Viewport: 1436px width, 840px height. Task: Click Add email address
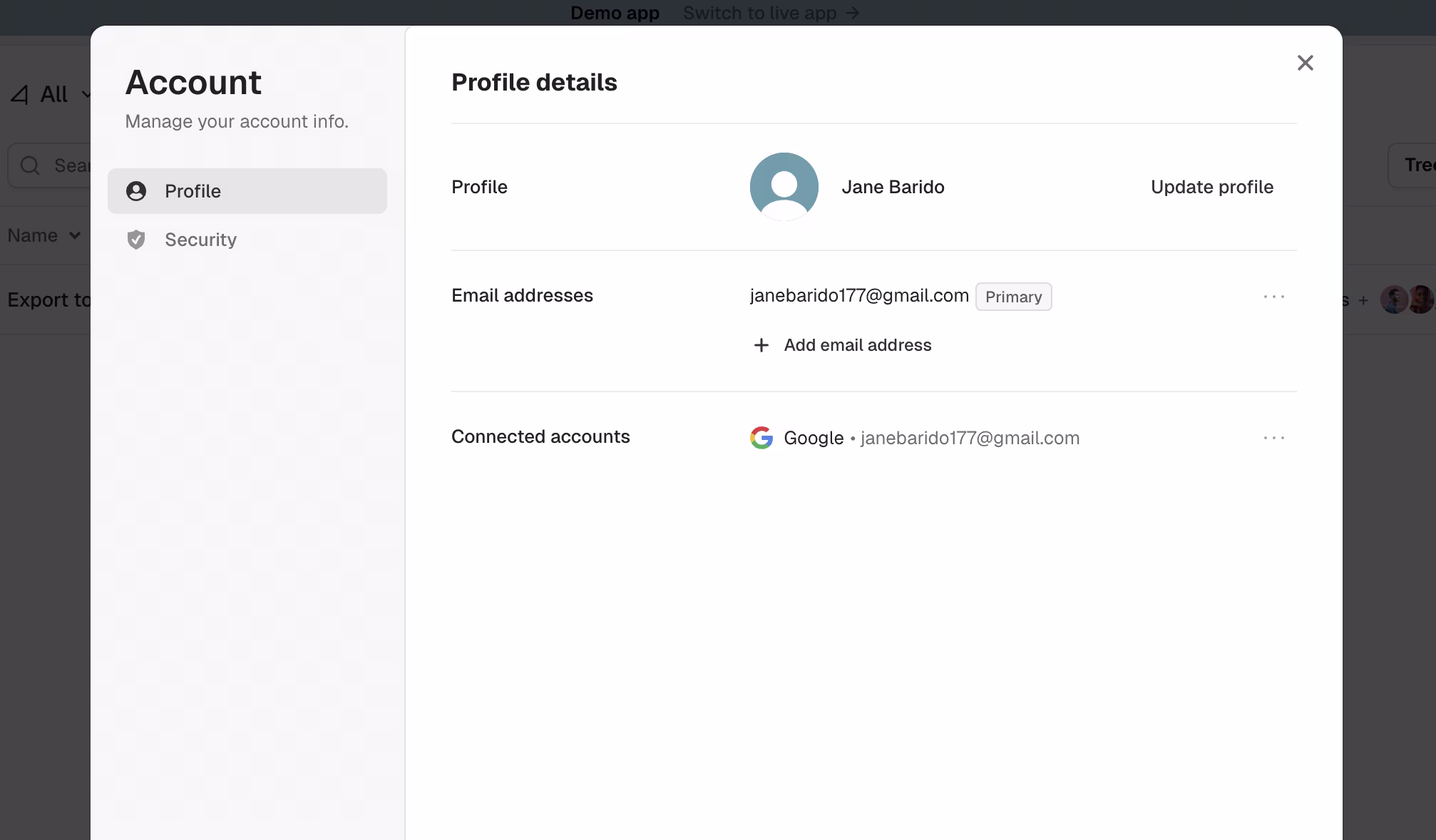tap(857, 345)
